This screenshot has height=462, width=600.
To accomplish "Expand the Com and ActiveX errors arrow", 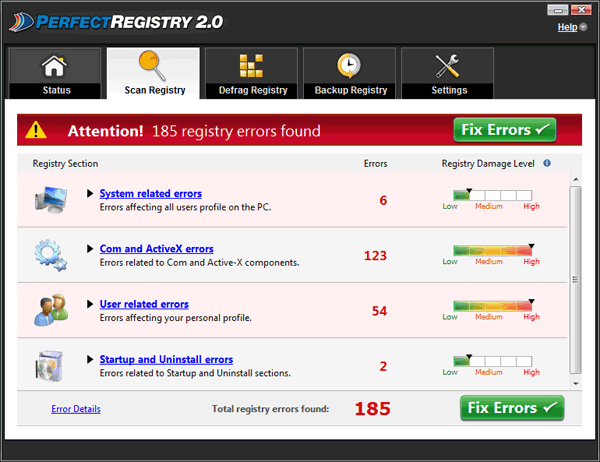I will [x=90, y=249].
